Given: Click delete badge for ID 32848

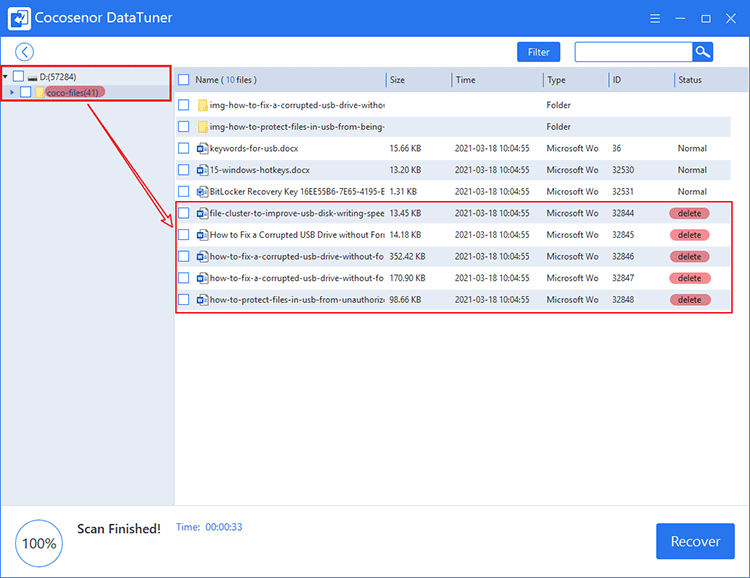Looking at the screenshot, I should click(x=689, y=300).
